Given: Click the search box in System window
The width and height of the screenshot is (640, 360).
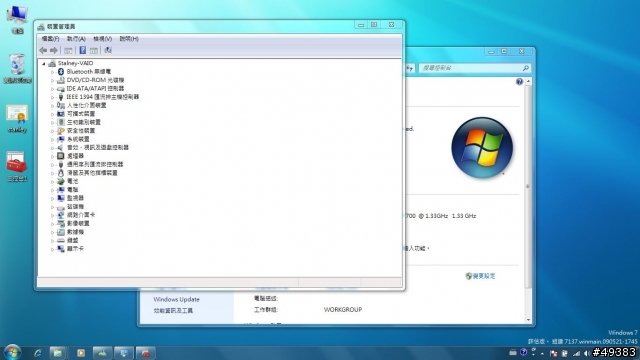Looking at the screenshot, I should point(475,68).
